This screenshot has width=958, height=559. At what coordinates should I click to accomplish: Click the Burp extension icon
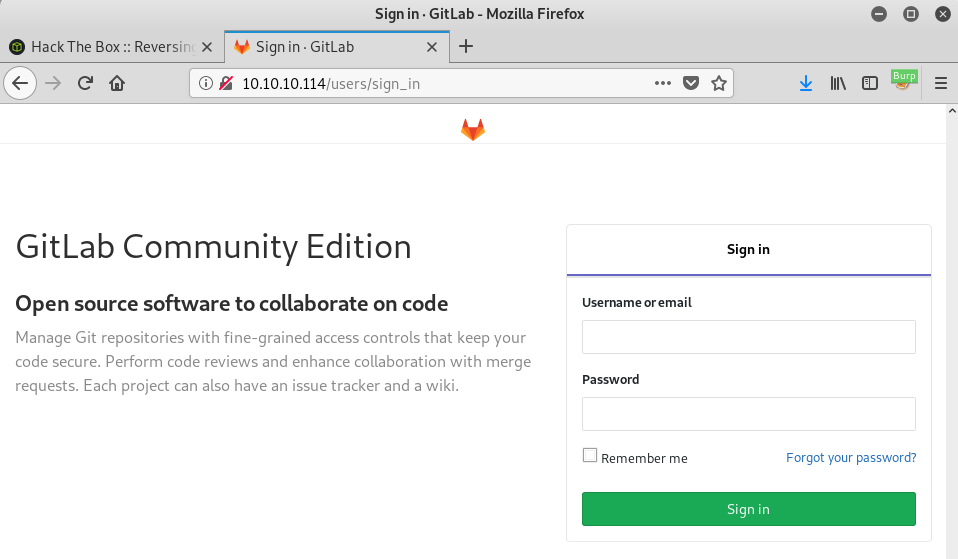903,81
